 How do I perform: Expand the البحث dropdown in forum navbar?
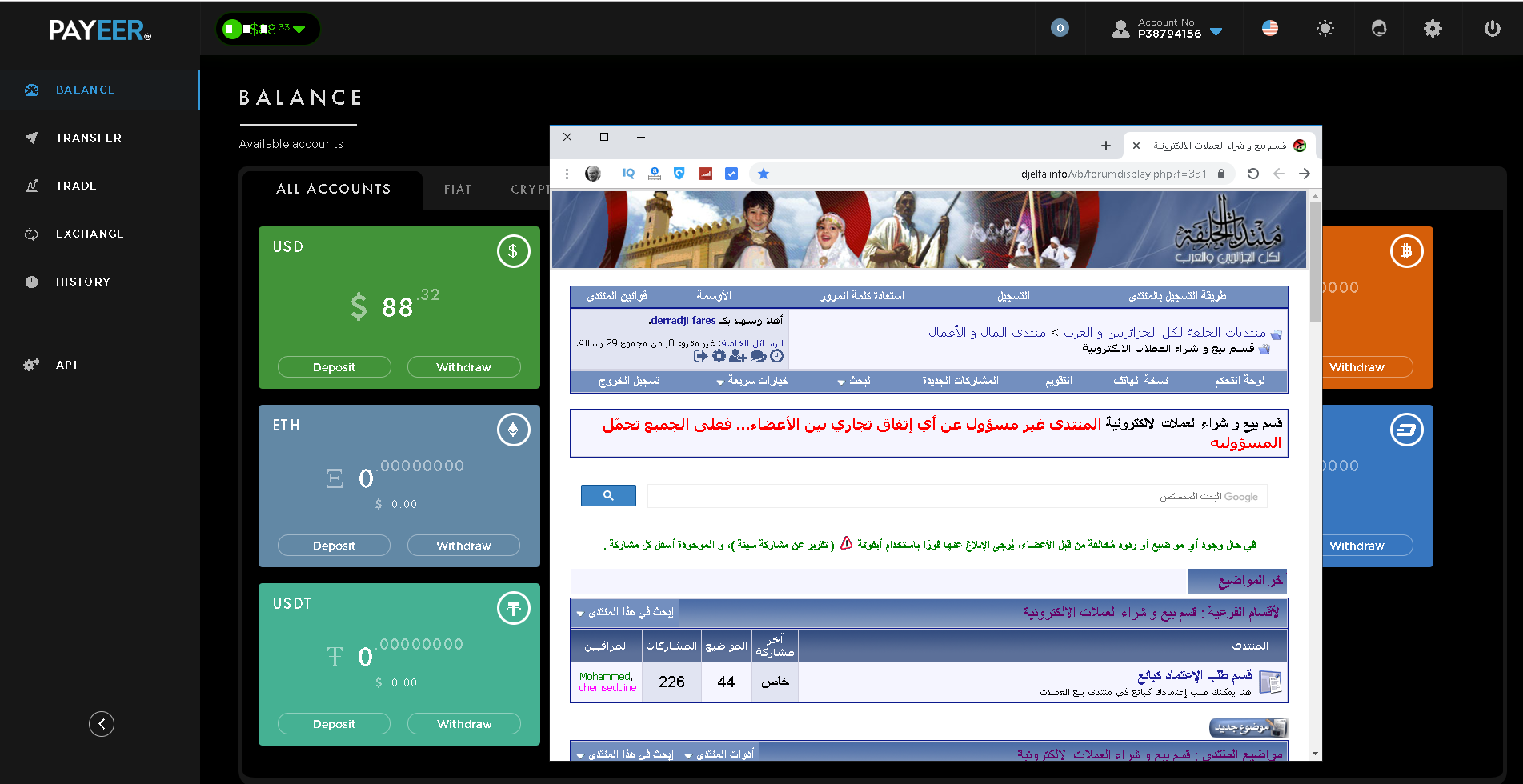(x=855, y=381)
